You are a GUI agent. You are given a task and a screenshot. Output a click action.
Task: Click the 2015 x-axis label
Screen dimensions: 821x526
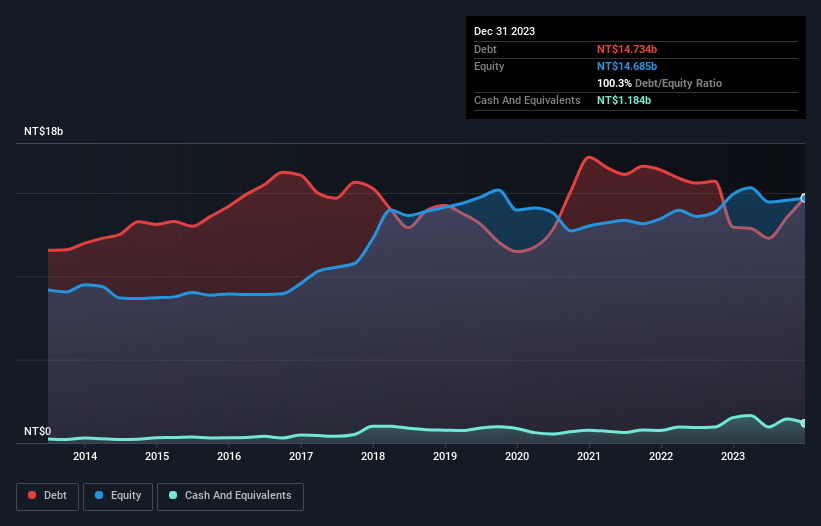157,456
